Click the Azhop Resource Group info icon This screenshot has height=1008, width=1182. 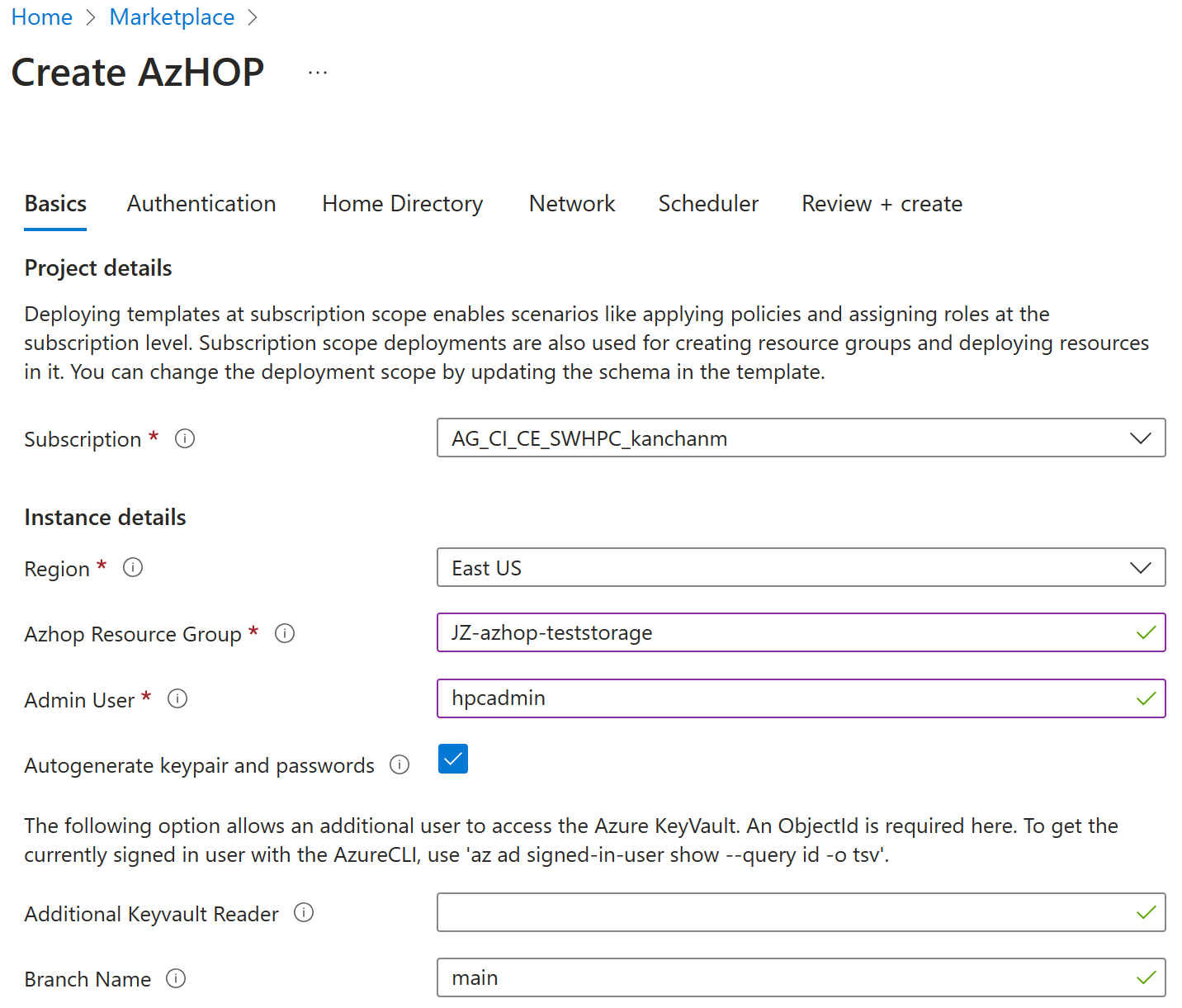pos(285,633)
